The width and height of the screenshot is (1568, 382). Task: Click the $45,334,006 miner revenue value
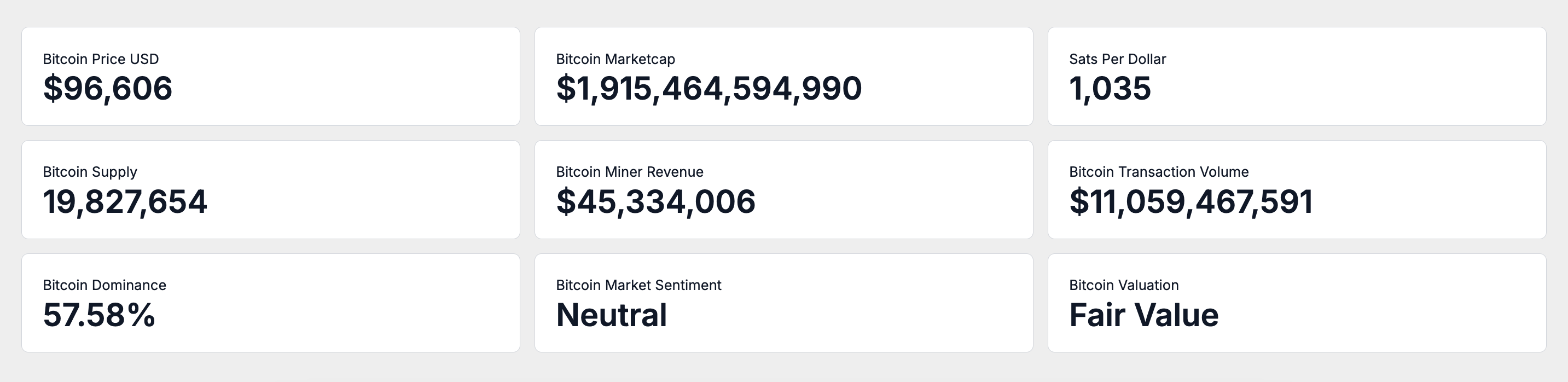(656, 202)
